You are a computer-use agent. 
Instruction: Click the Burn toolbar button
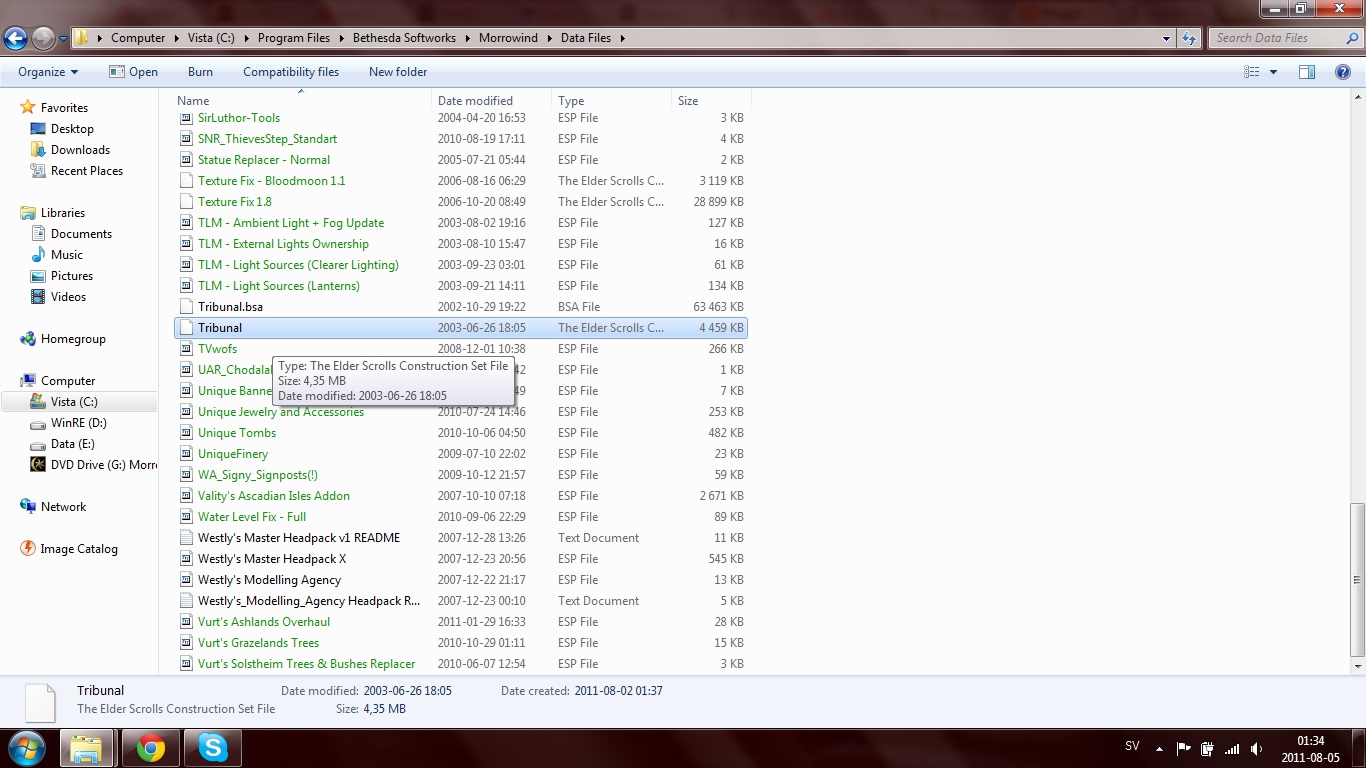(200, 72)
